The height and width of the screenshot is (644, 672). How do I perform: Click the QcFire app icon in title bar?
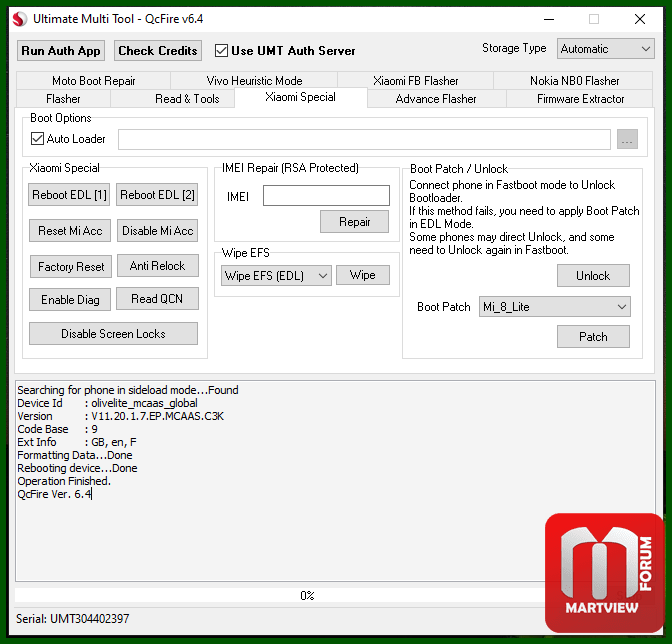19,19
